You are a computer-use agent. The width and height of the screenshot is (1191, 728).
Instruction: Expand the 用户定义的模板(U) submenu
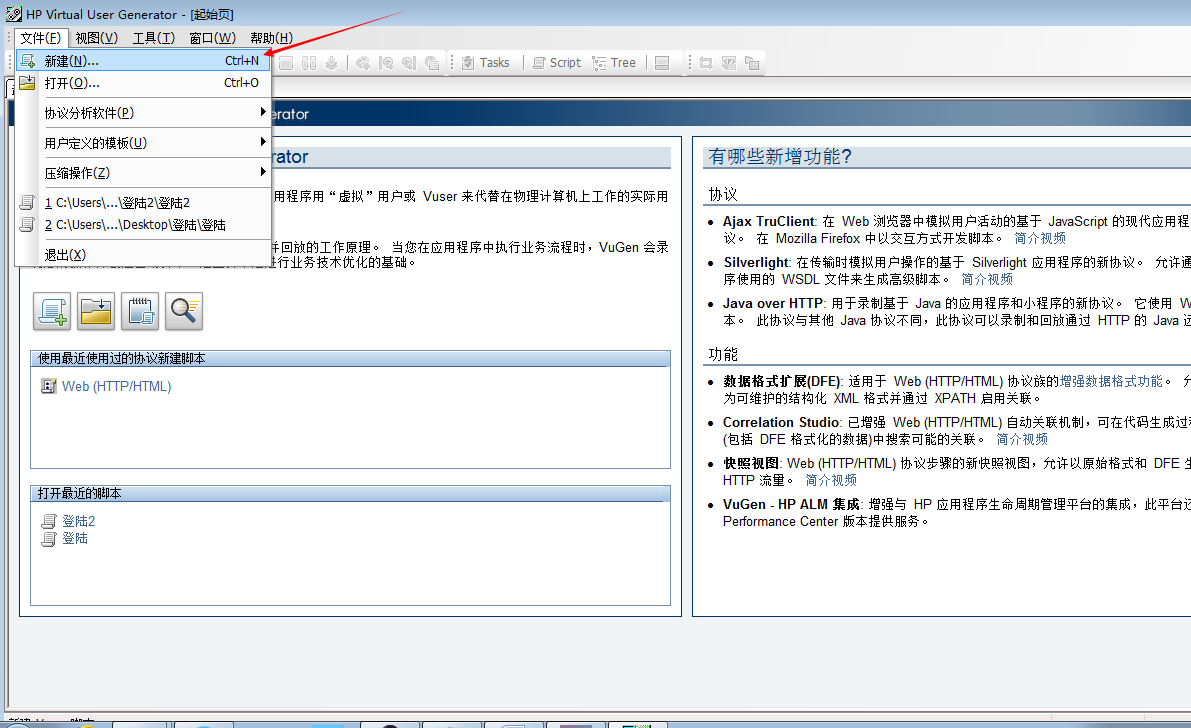[x=143, y=143]
